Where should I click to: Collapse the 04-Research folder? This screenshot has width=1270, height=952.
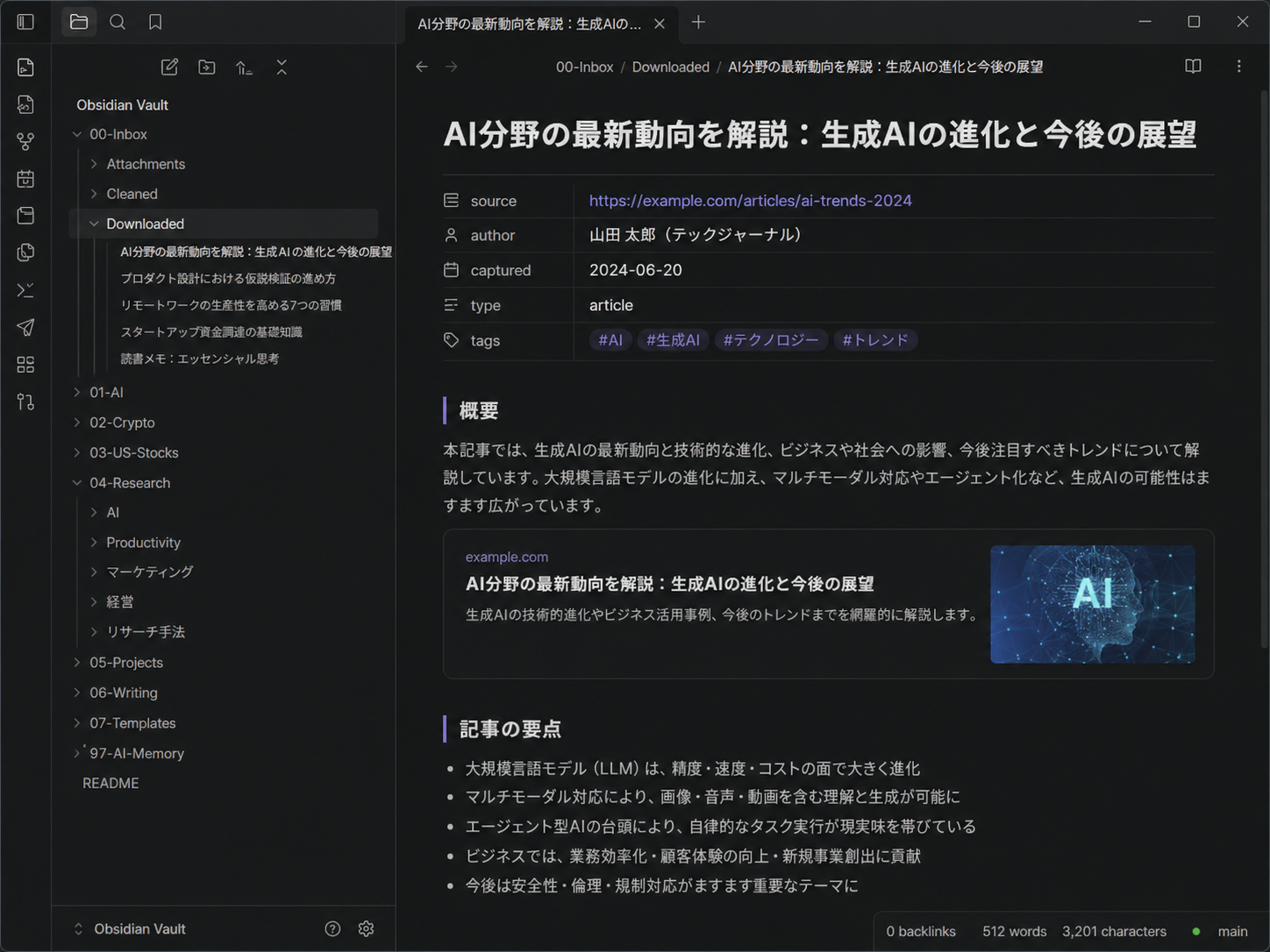(77, 483)
